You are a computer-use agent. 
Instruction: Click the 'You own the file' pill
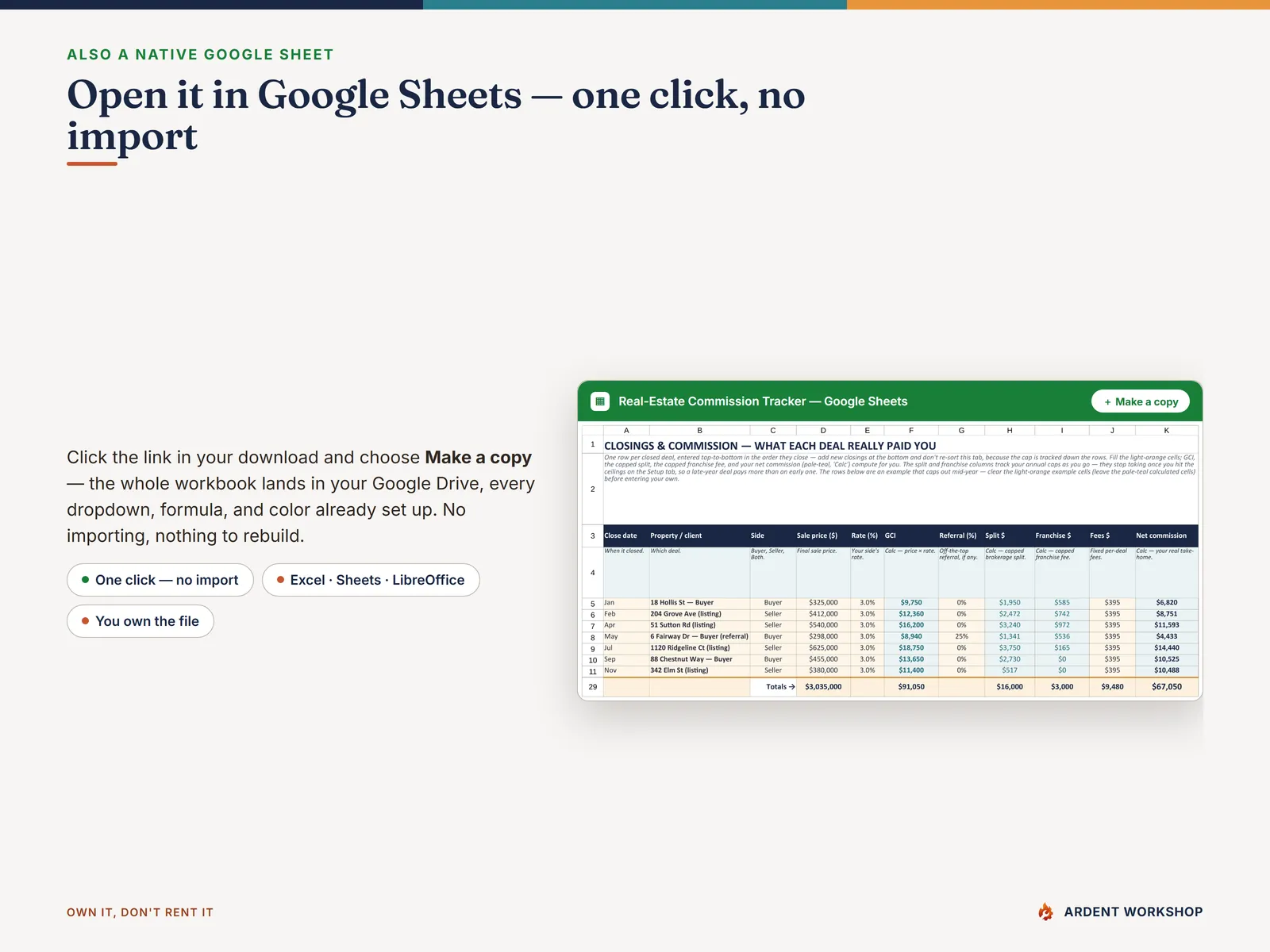(x=140, y=621)
